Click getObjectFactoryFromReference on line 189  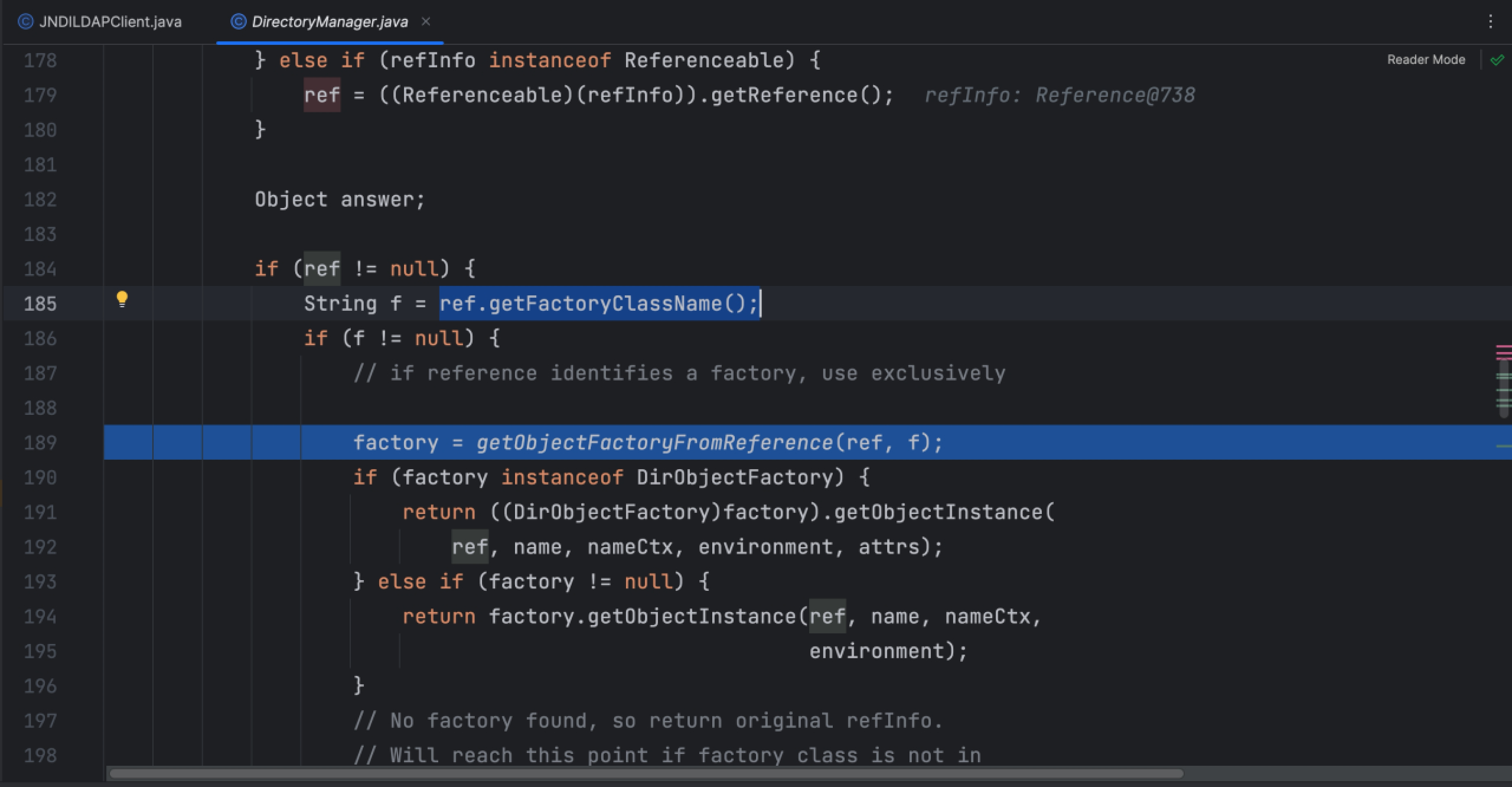(654, 443)
